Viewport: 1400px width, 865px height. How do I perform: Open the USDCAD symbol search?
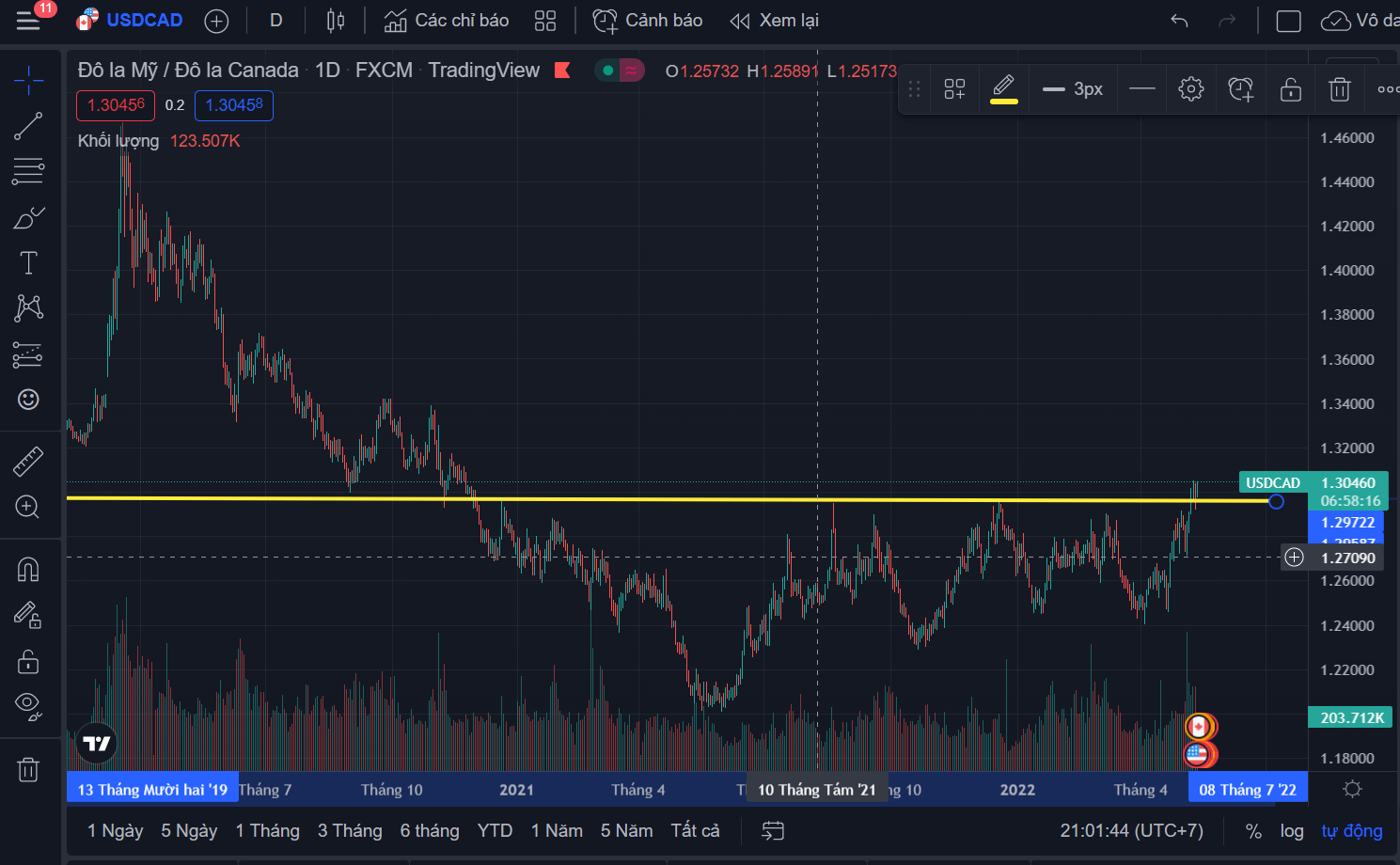point(130,20)
